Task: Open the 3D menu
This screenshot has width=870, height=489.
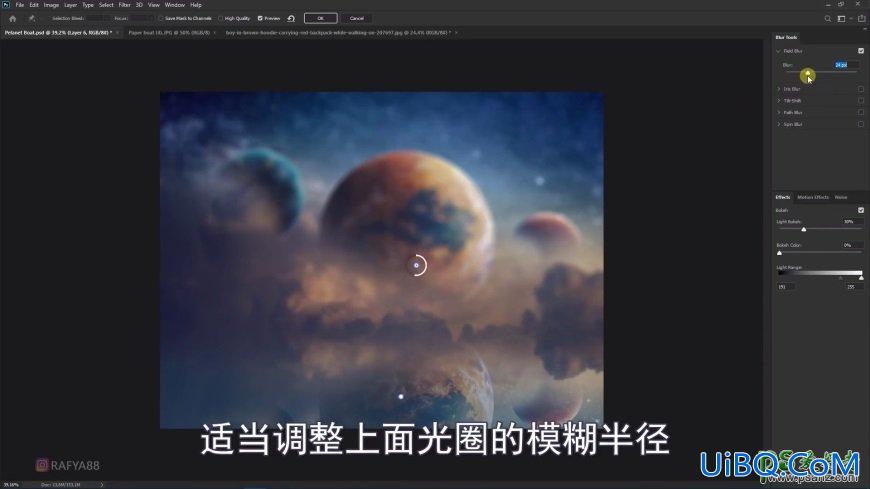Action: [139, 5]
